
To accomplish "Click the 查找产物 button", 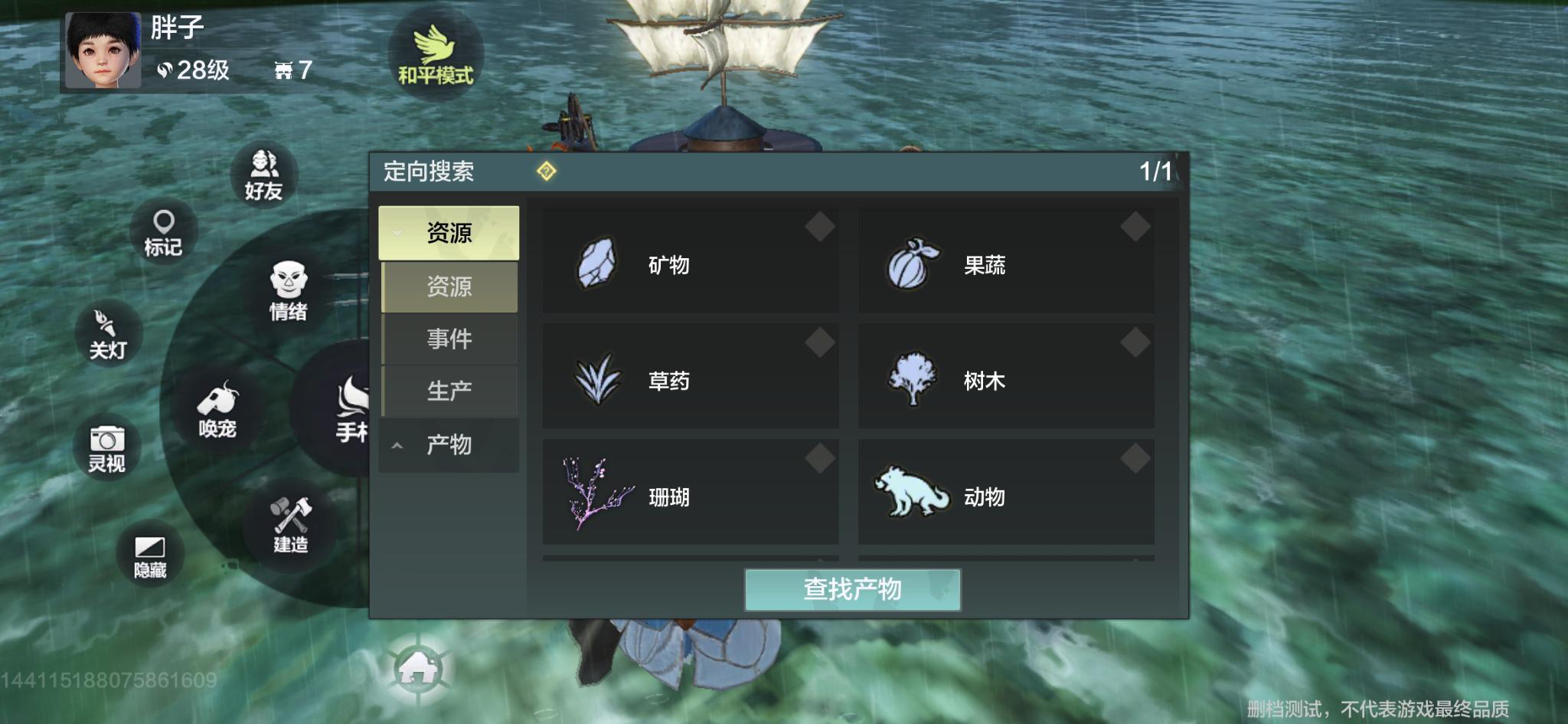I will 852,589.
